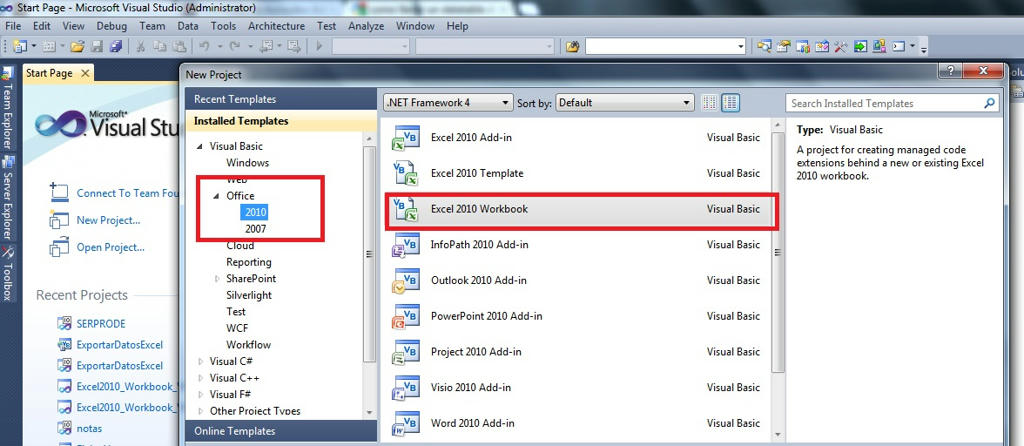Click the green arrow Start Page icon
Screen dimensions: 1024x446
(x=860, y=46)
